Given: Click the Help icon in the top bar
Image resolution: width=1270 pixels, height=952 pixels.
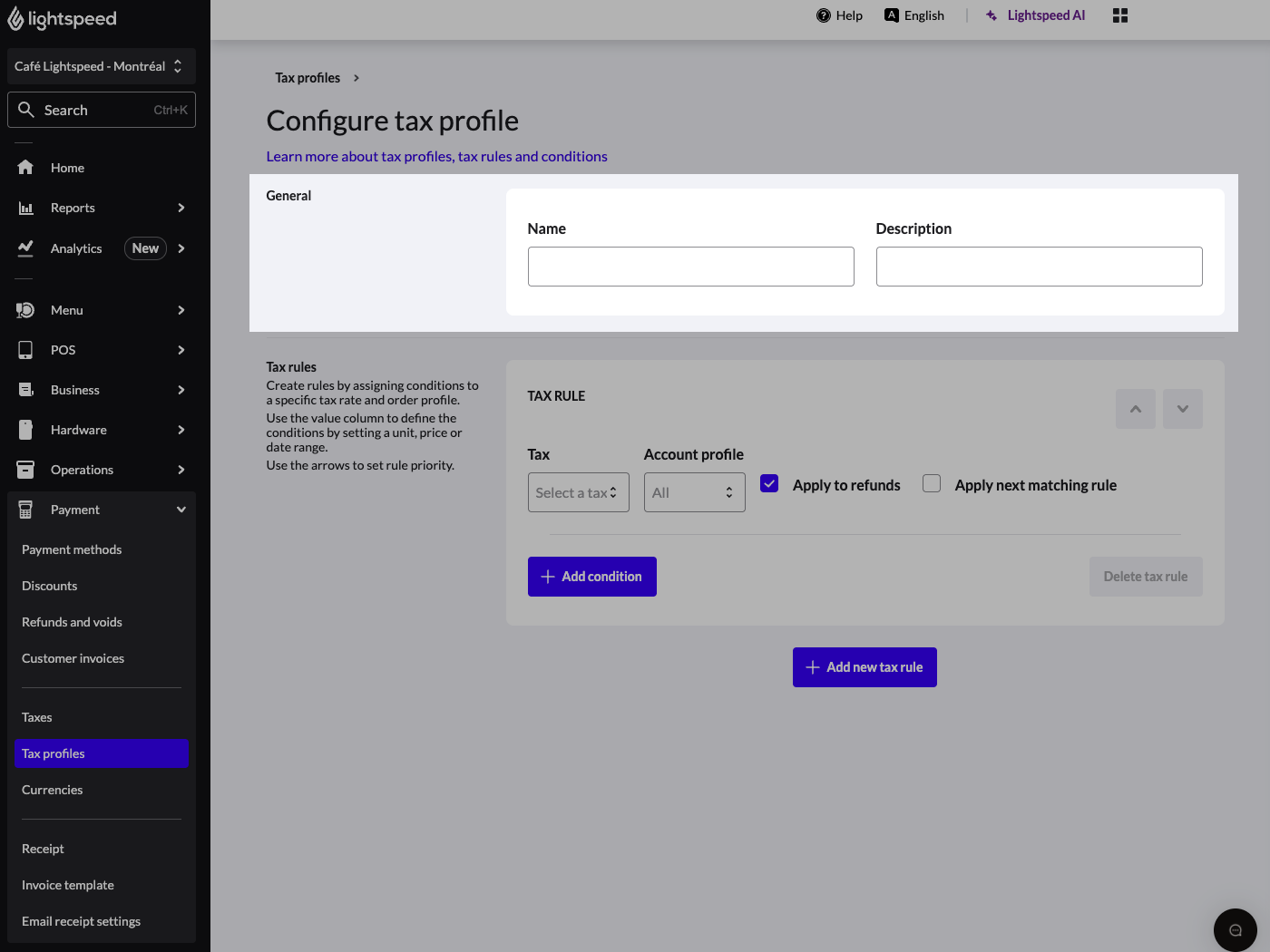Looking at the screenshot, I should tap(822, 15).
